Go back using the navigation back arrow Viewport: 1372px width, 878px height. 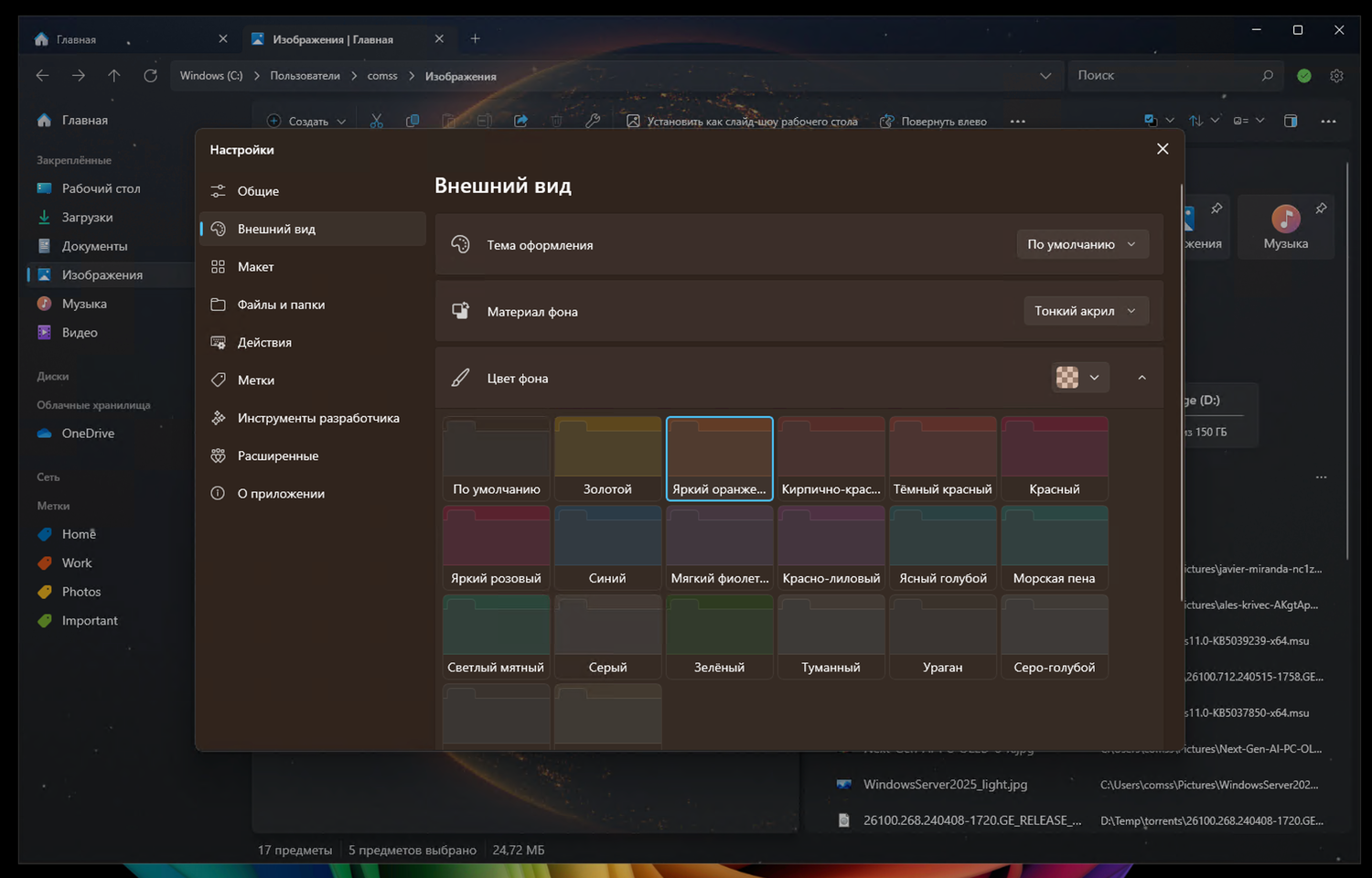click(42, 76)
